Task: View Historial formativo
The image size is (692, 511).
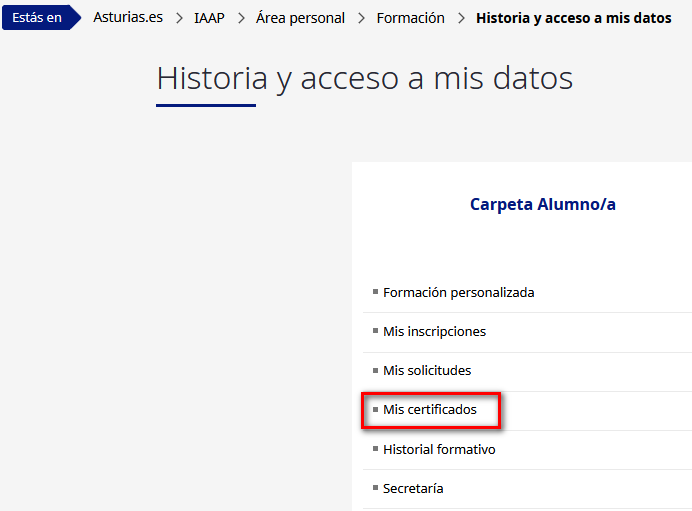Action: coord(439,450)
